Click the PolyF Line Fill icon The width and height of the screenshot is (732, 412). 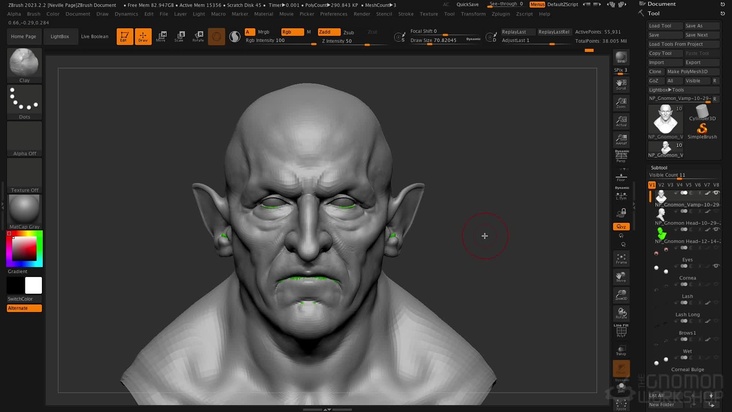[x=621, y=330]
